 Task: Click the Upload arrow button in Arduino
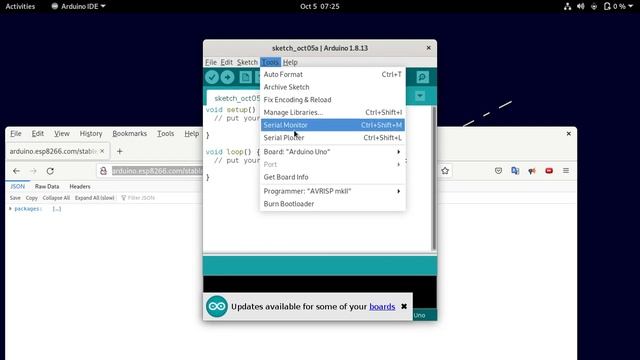pos(227,77)
